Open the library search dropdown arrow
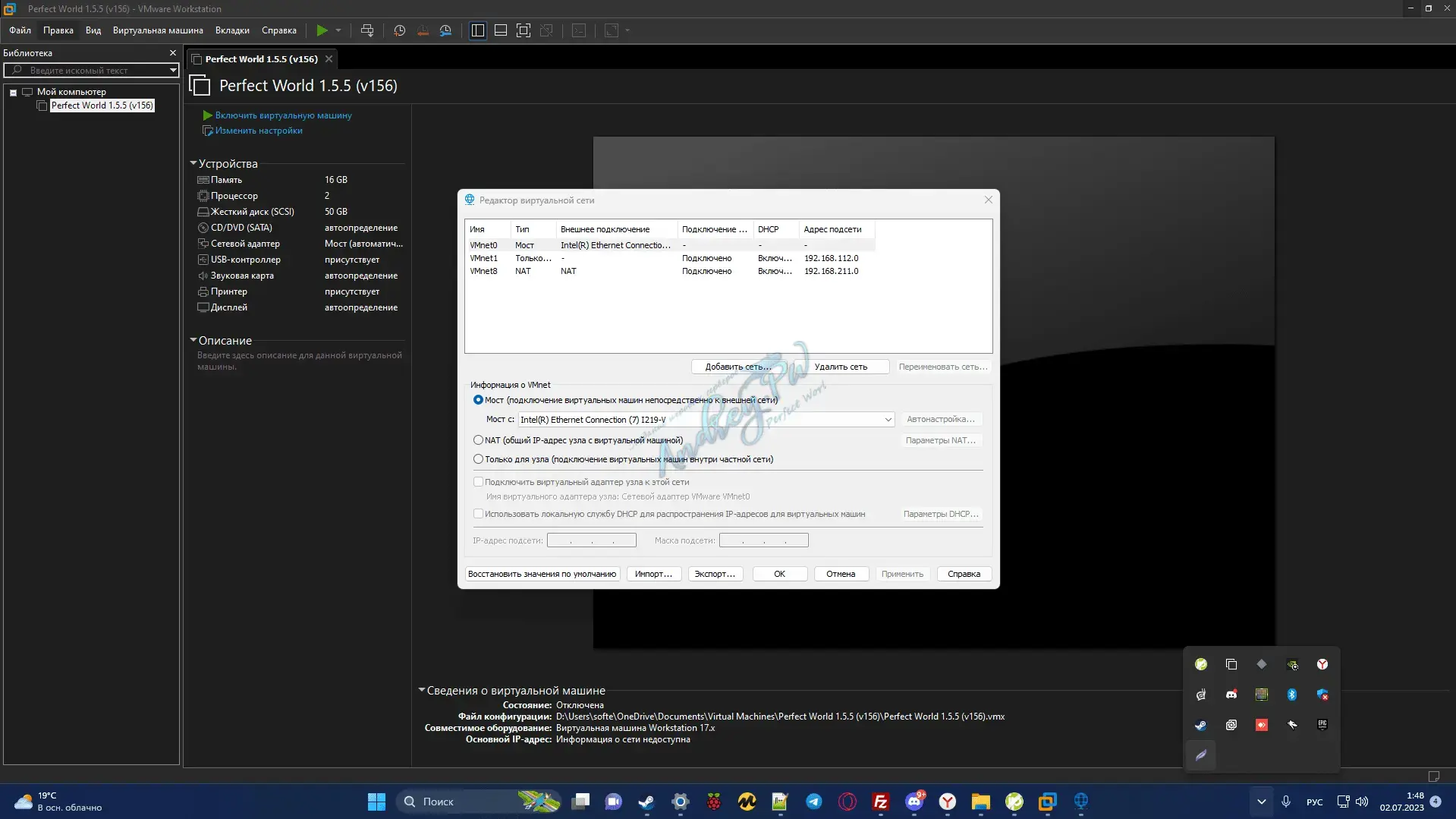Image resolution: width=1456 pixels, height=819 pixels. click(x=173, y=71)
